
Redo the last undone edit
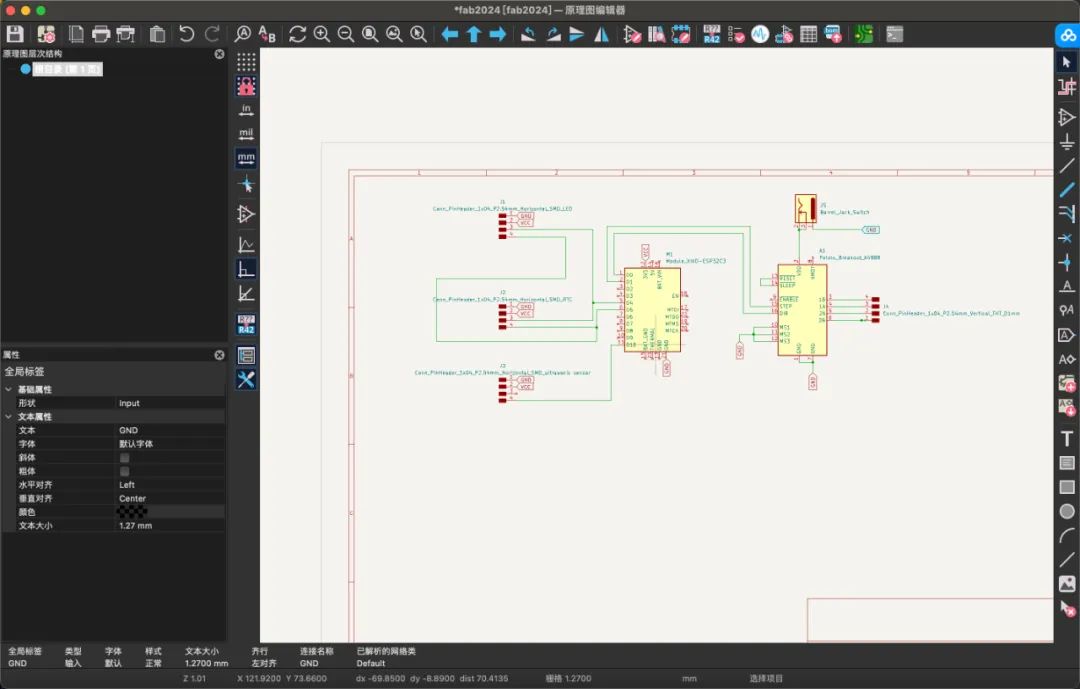tap(212, 34)
